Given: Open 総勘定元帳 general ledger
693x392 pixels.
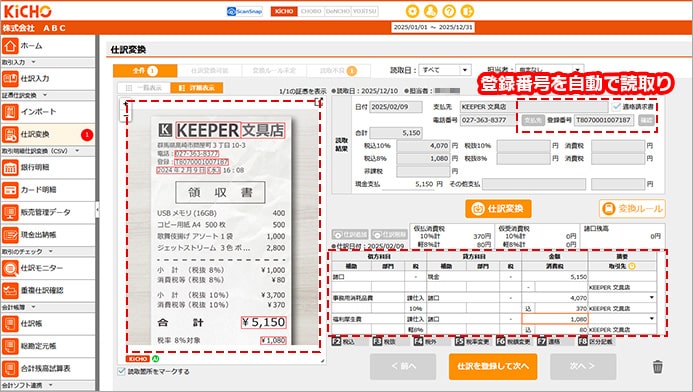Looking at the screenshot, I should click(x=47, y=346).
